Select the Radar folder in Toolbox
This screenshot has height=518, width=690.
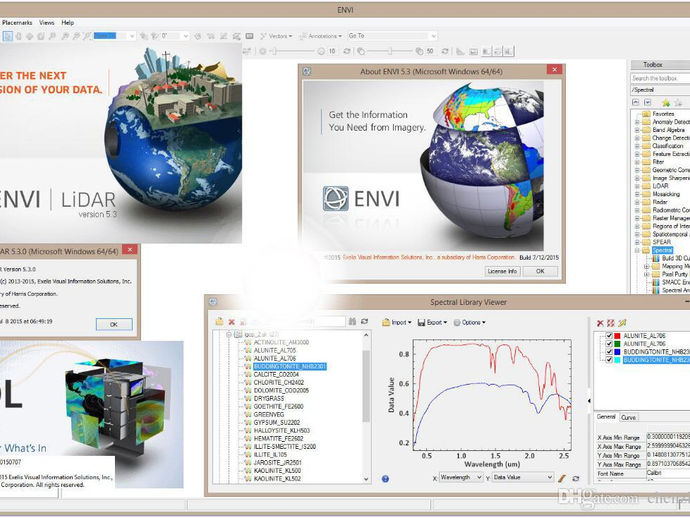[x=655, y=202]
